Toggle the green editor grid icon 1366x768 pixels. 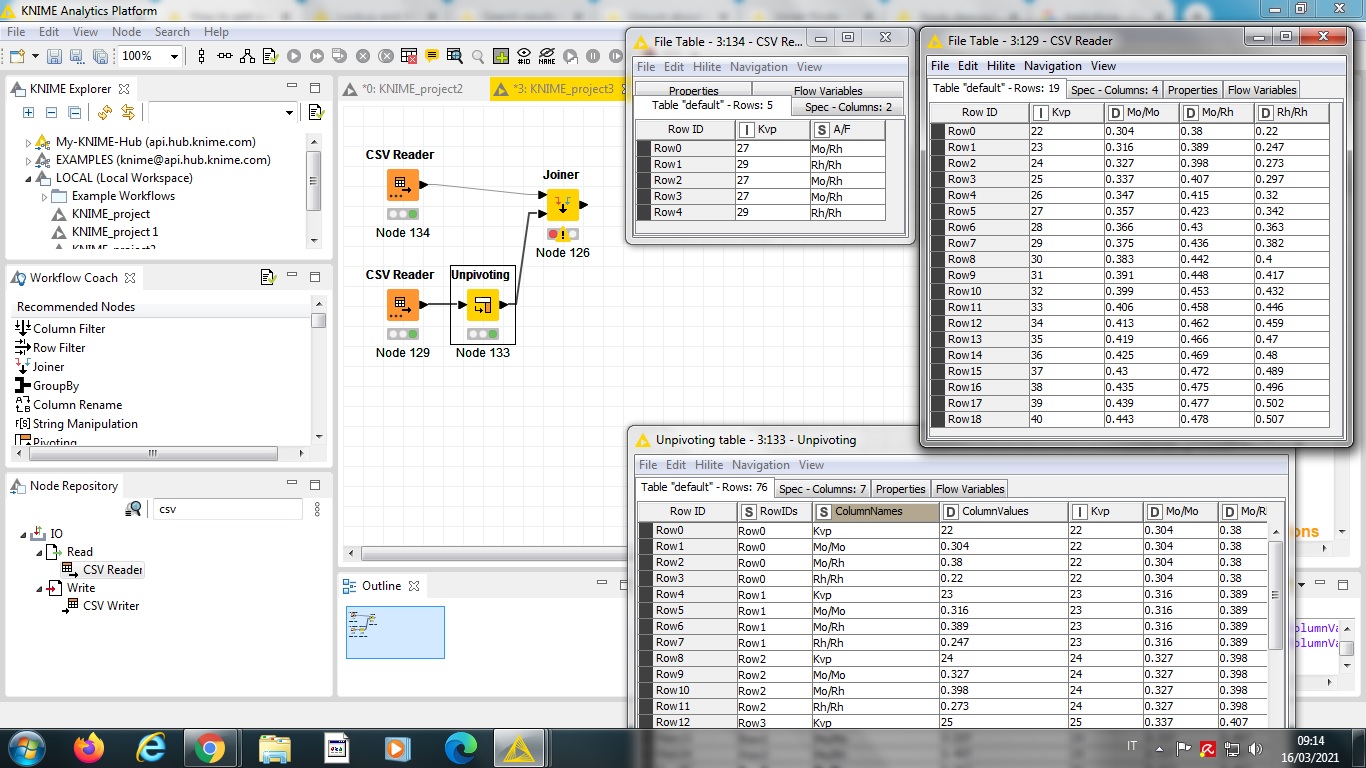[x=501, y=57]
